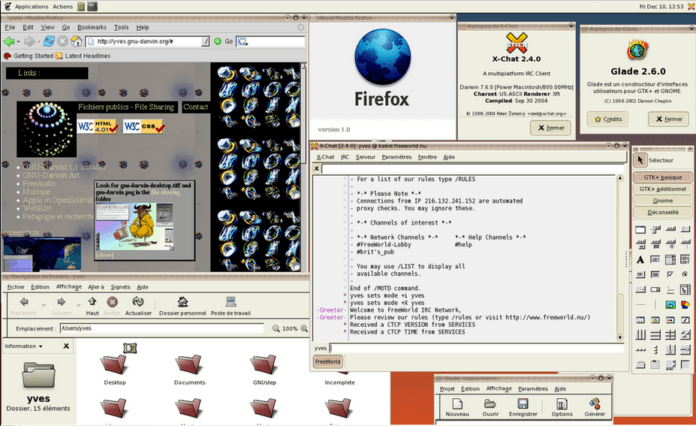Click the Contact link on webpage
Viewport: 696px width, 426px height.
tap(196, 107)
